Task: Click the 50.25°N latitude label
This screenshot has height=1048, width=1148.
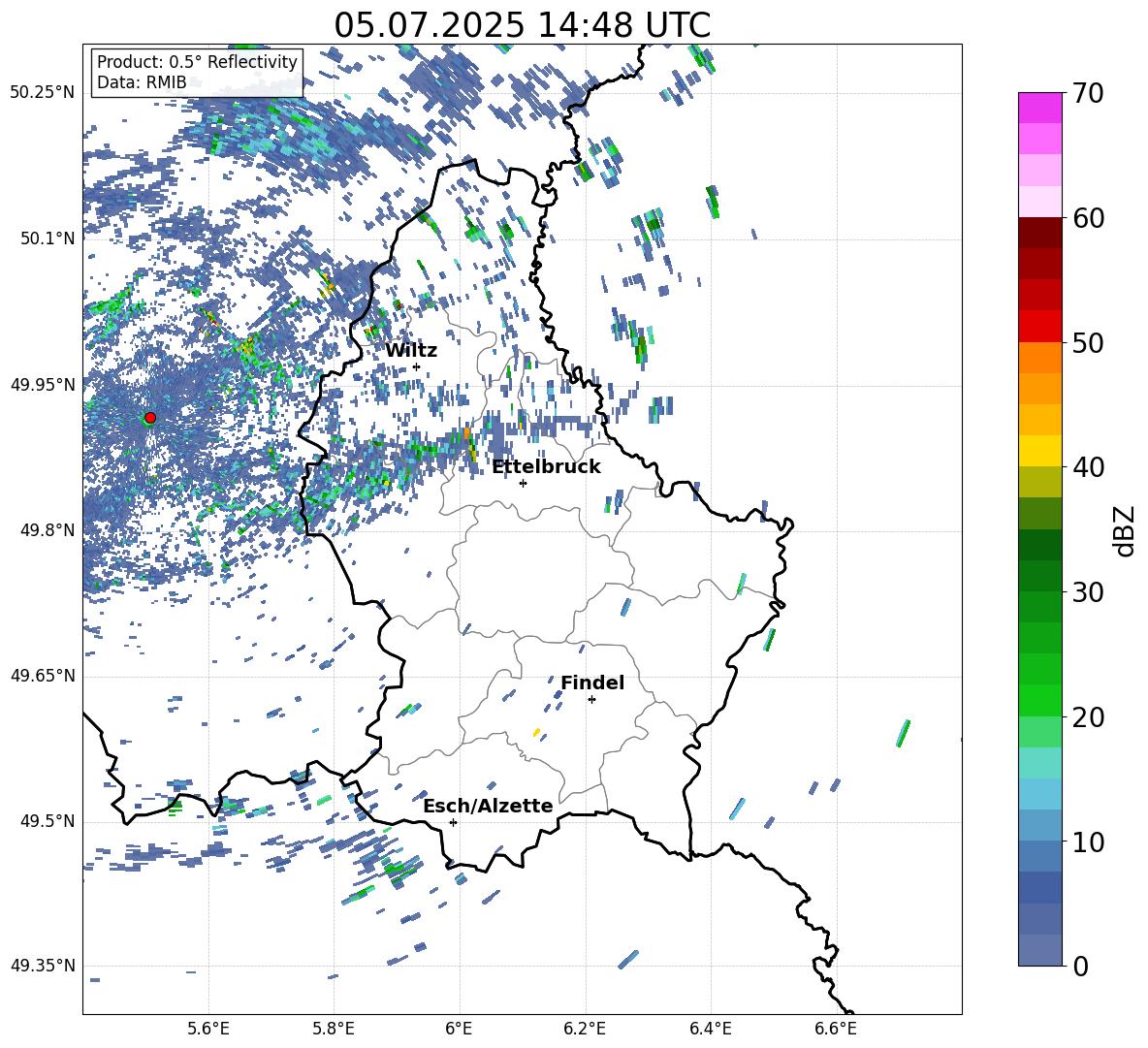Action: (x=43, y=93)
